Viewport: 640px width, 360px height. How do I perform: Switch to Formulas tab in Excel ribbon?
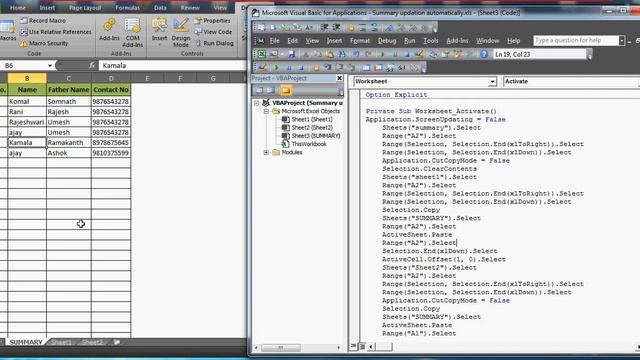pyautogui.click(x=127, y=7)
